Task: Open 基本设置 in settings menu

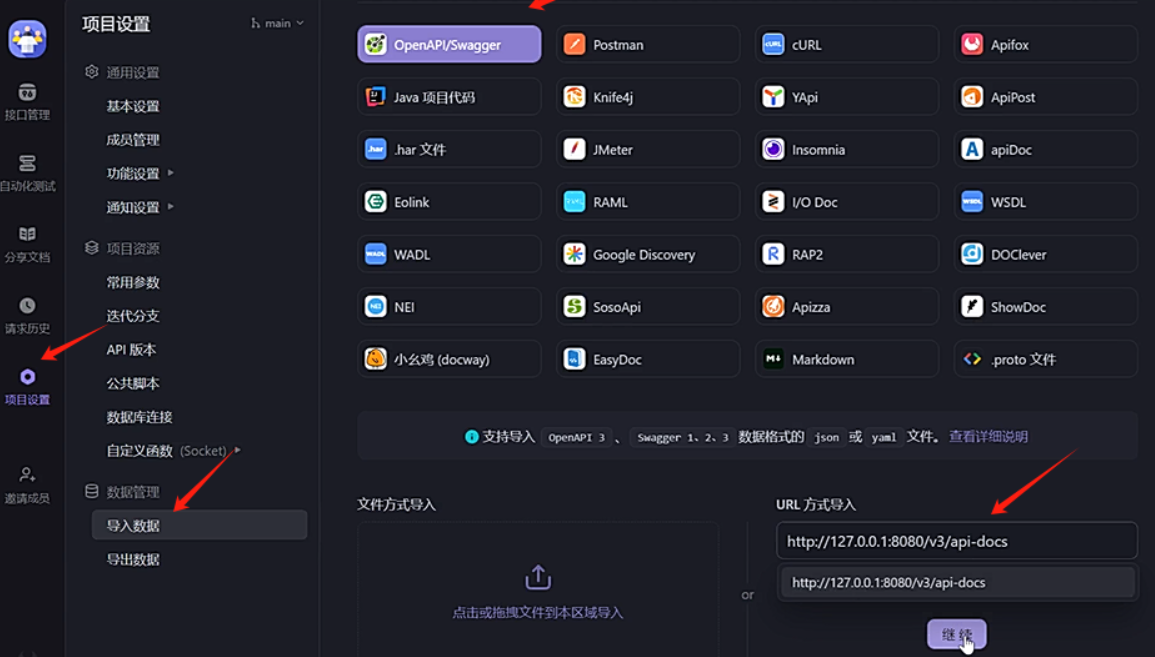Action: (x=133, y=106)
